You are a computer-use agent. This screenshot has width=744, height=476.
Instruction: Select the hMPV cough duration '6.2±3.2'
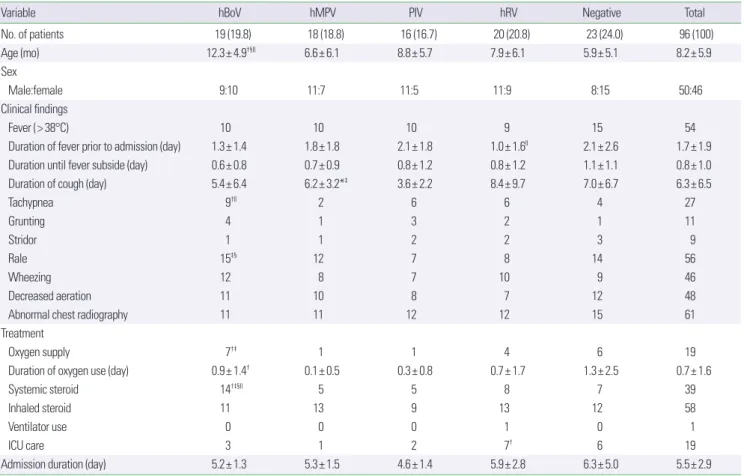coord(322,184)
